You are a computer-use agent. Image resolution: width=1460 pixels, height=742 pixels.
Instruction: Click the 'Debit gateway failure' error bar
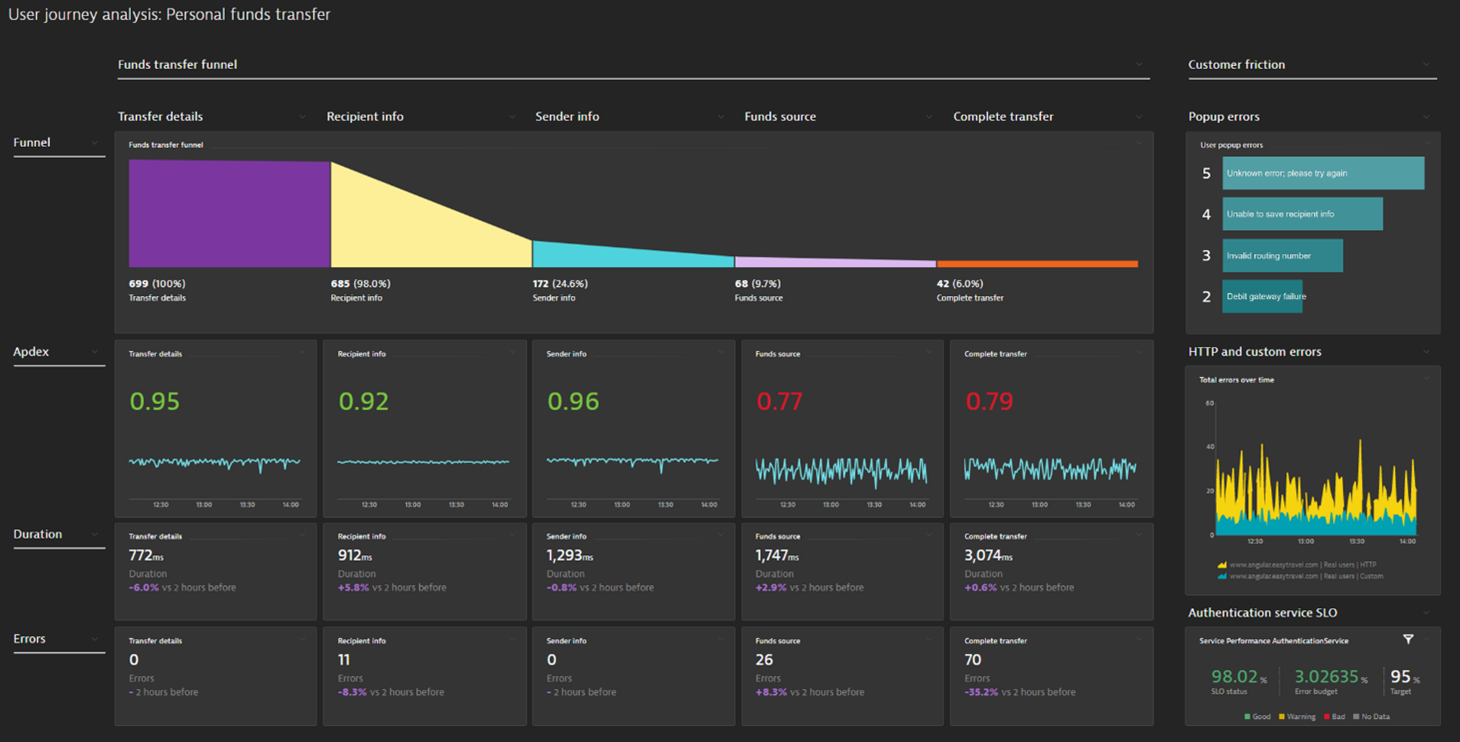pos(1262,296)
